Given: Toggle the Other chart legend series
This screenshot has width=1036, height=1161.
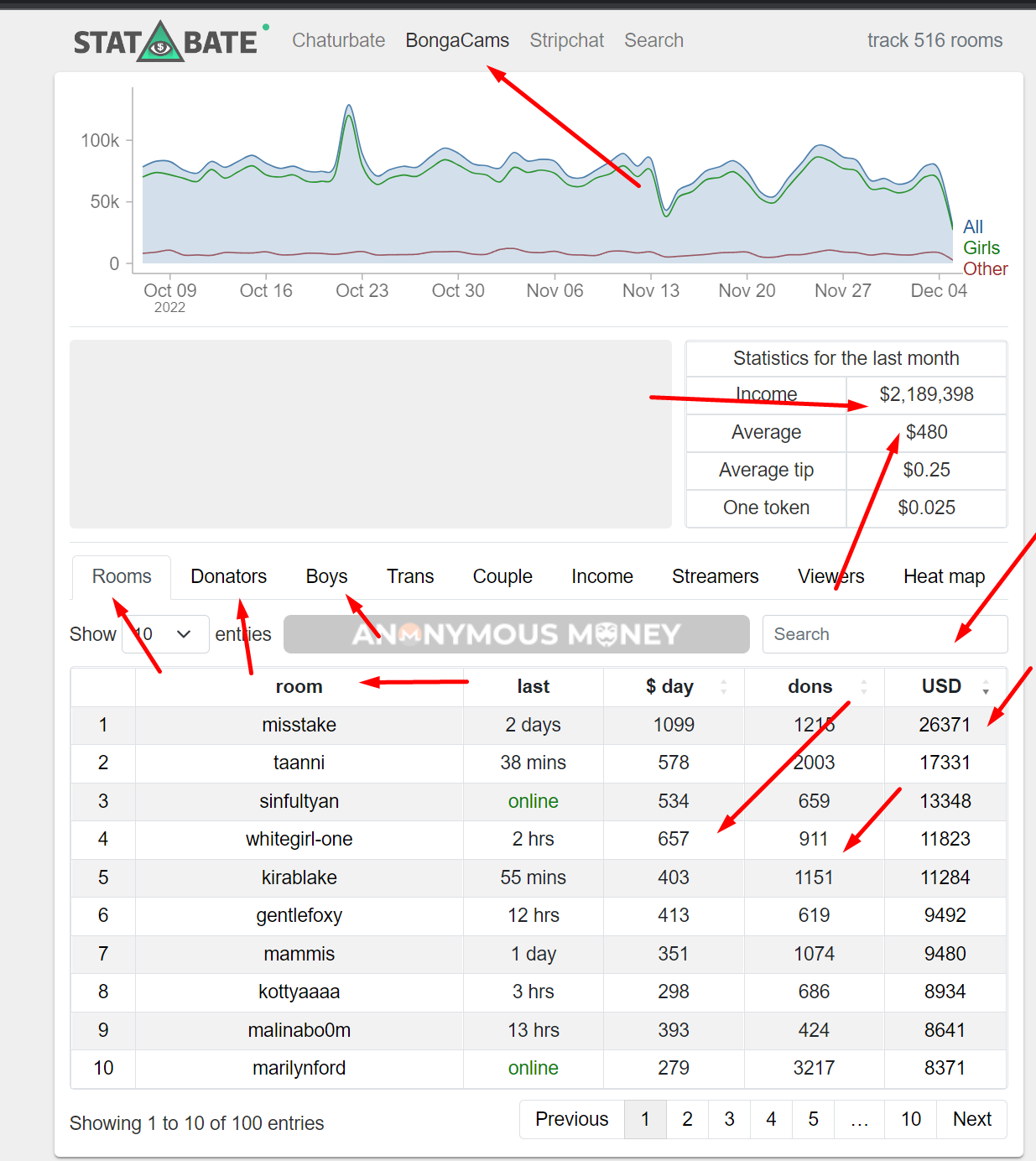Looking at the screenshot, I should coord(985,268).
